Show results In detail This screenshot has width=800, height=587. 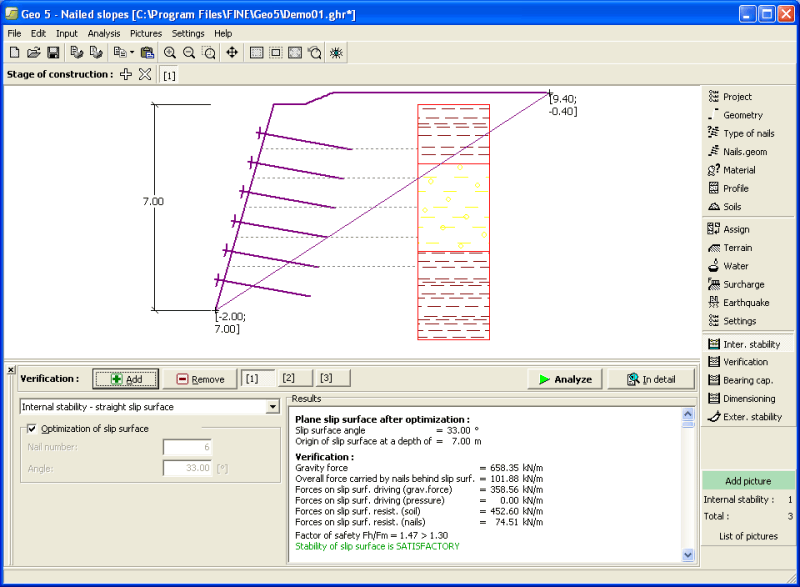(x=651, y=379)
